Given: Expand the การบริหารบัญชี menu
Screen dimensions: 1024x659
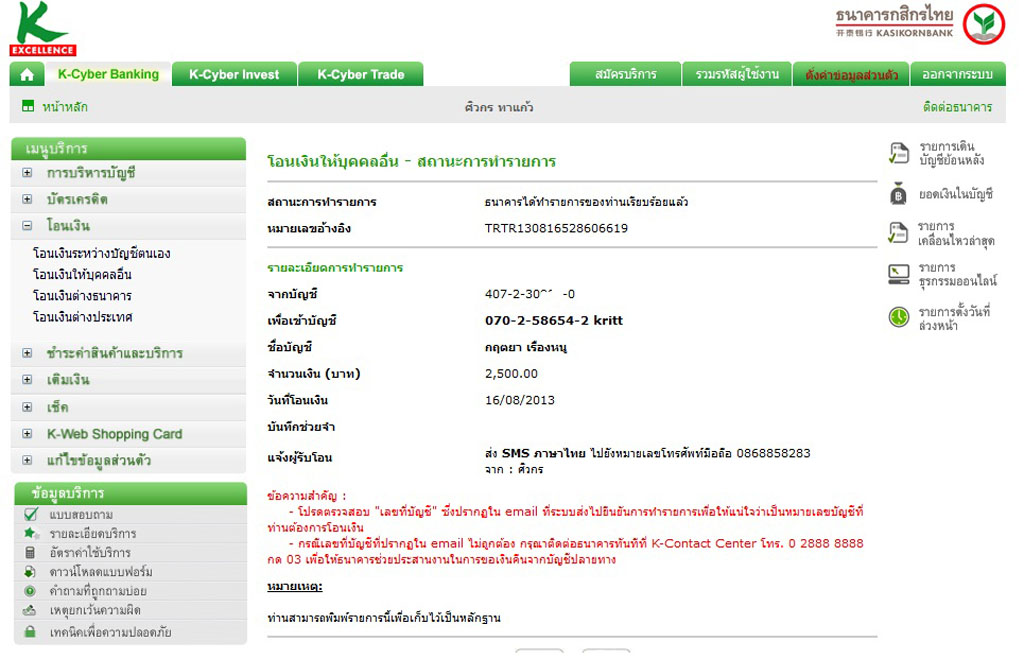Looking at the screenshot, I should 27,173.
